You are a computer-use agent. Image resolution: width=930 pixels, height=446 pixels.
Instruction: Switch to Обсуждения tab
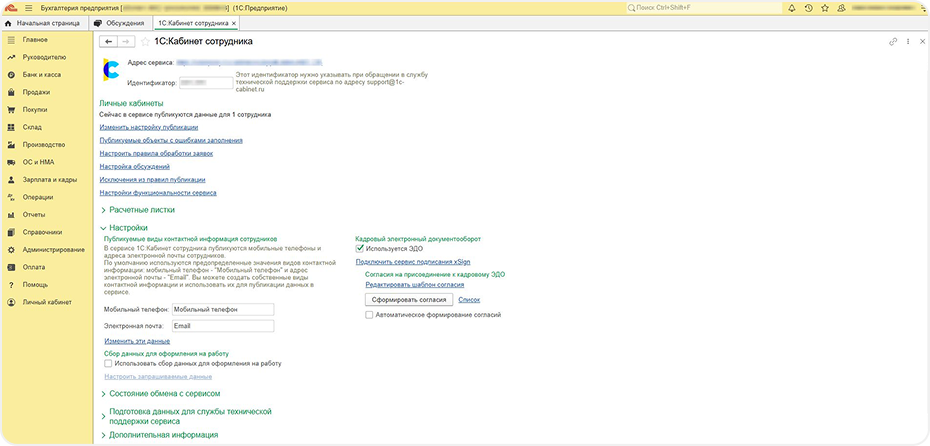point(120,23)
